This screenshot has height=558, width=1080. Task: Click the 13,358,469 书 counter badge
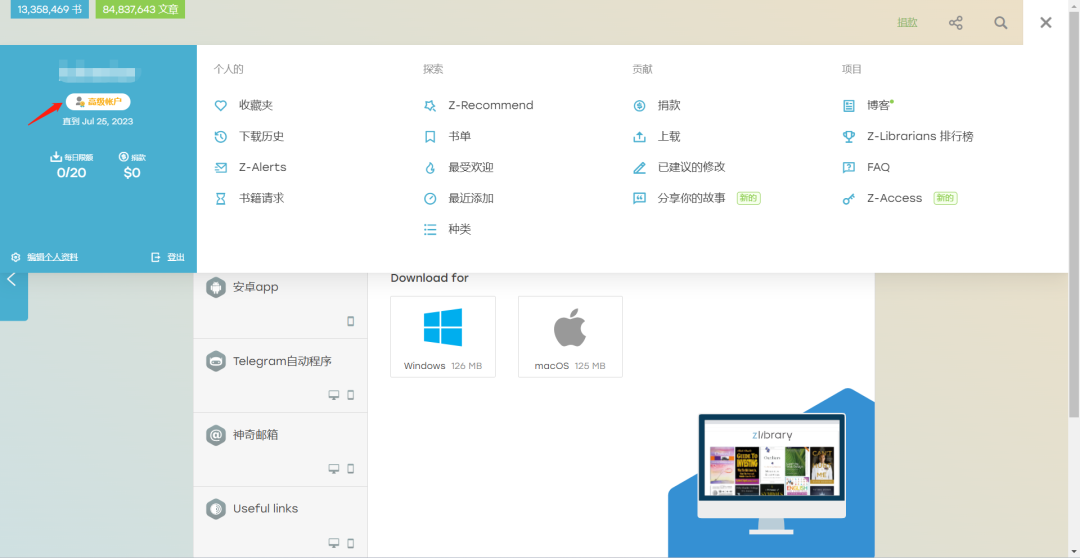[50, 10]
